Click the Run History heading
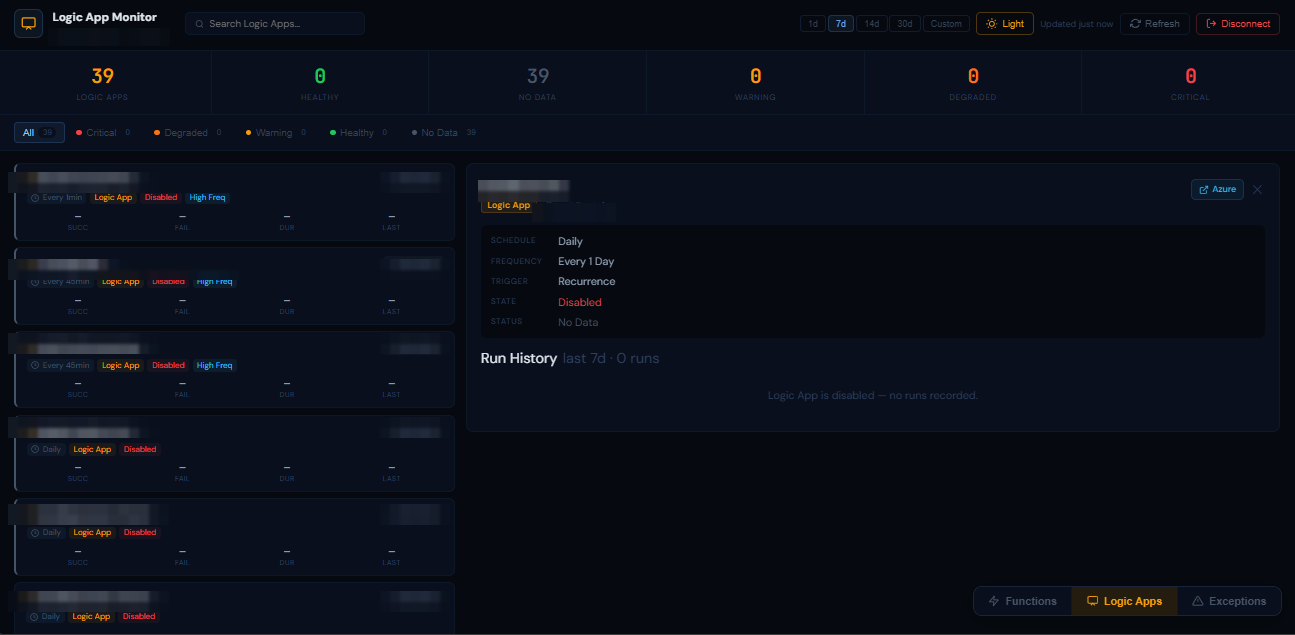Screen dimensions: 1295x635 pos(519,358)
